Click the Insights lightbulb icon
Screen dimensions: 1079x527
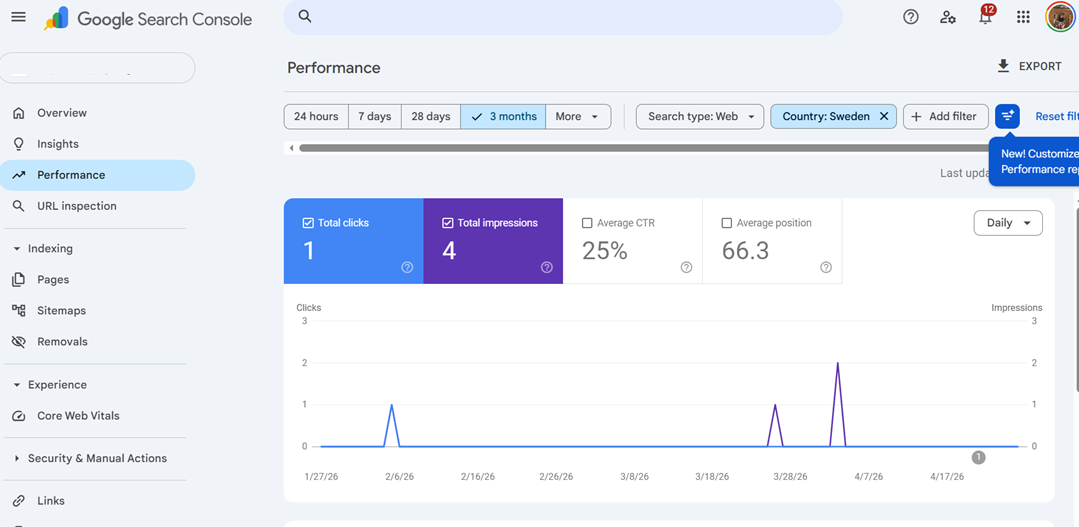click(x=19, y=144)
